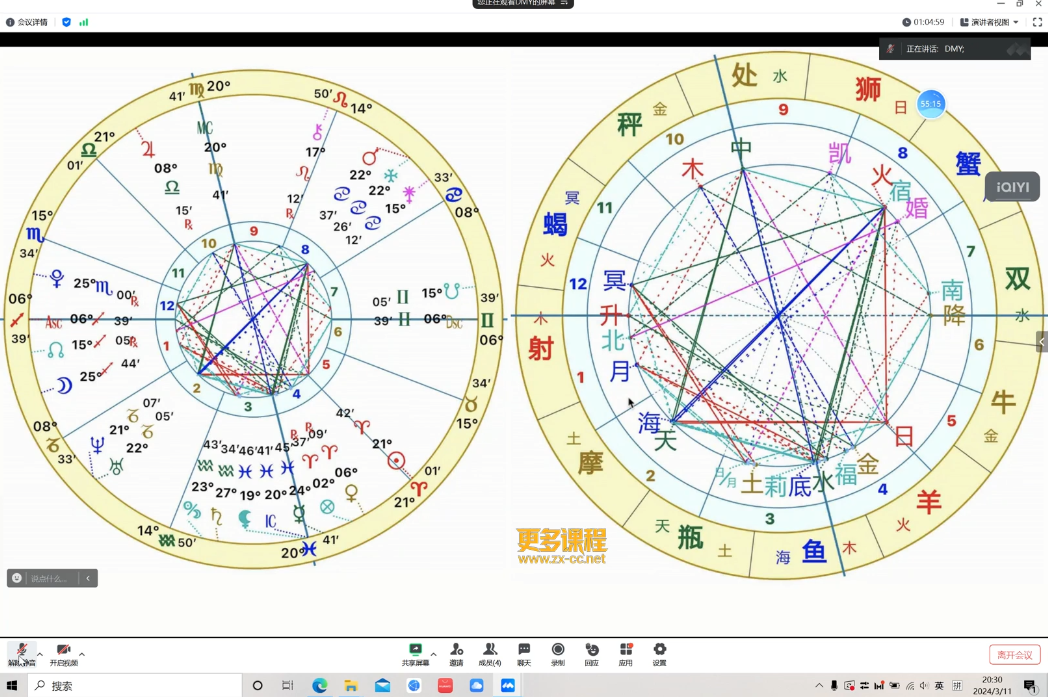
Task: Open the share screen option
Action: point(415,654)
